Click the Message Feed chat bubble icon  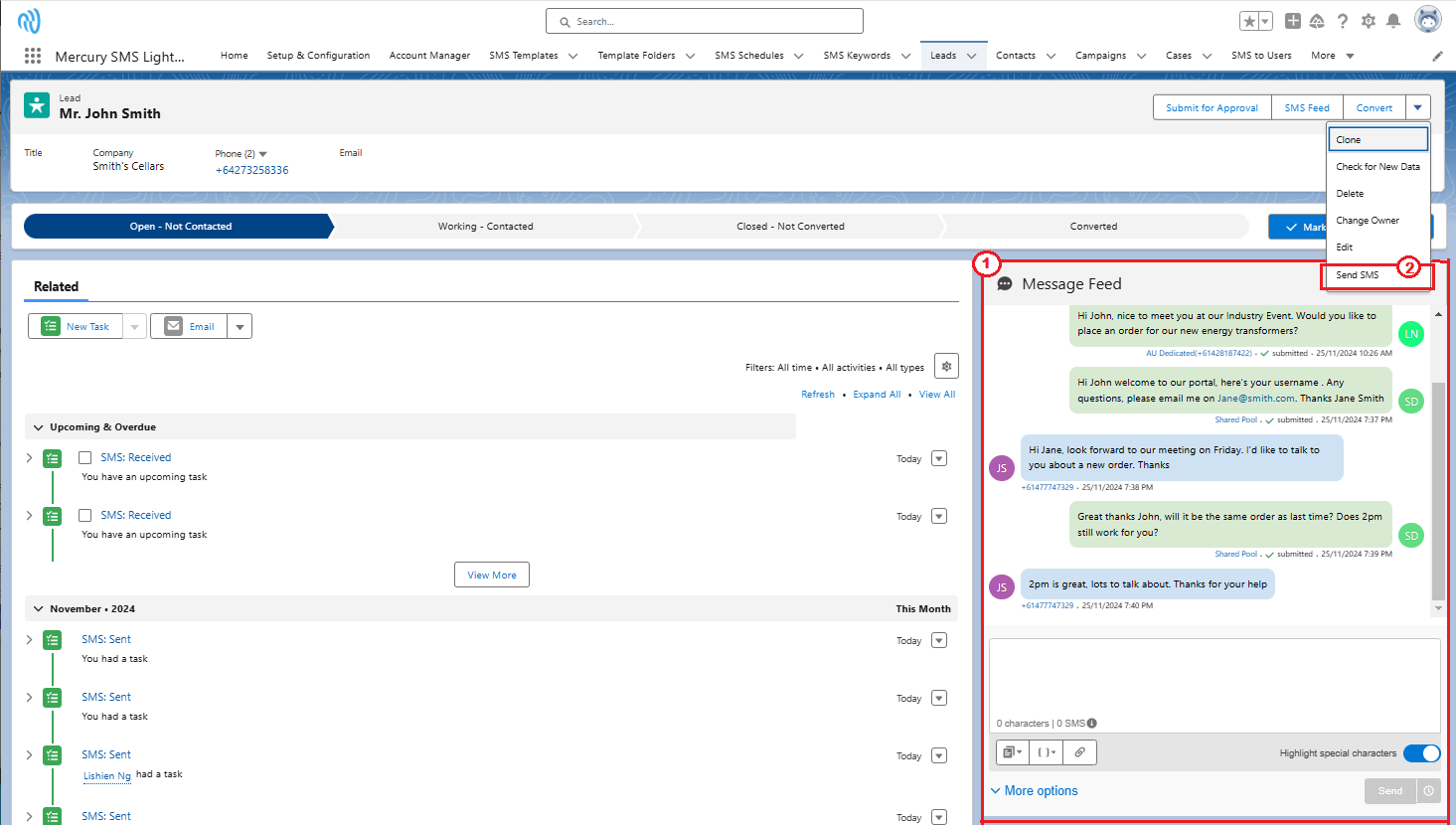pos(1005,284)
